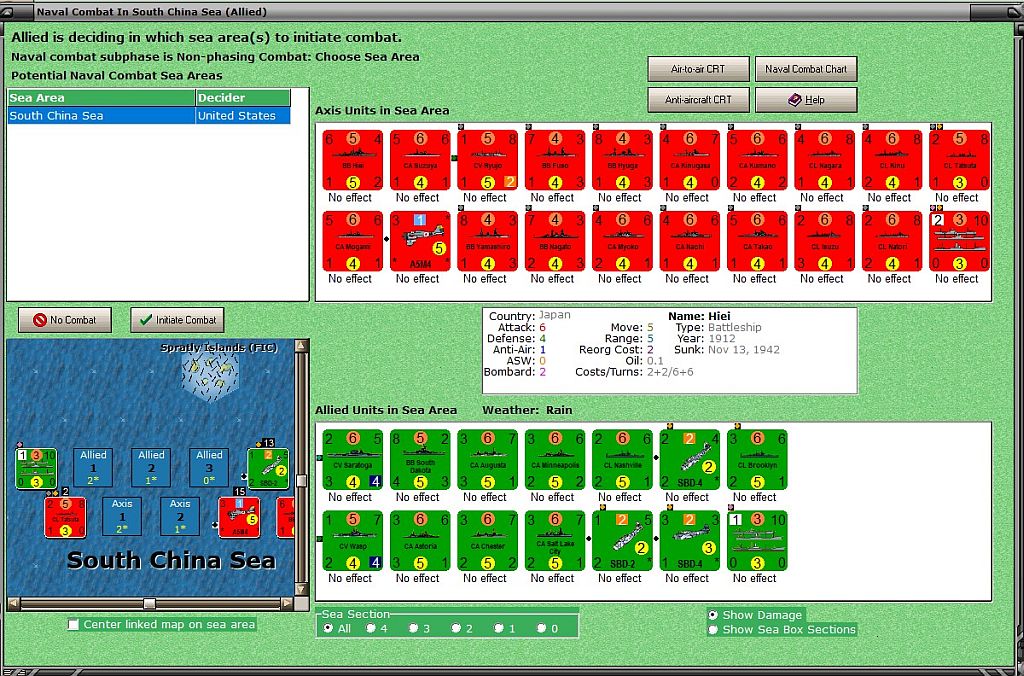Select the CL Natori counter
Screen dimensions: 1024x676
(x=892, y=241)
